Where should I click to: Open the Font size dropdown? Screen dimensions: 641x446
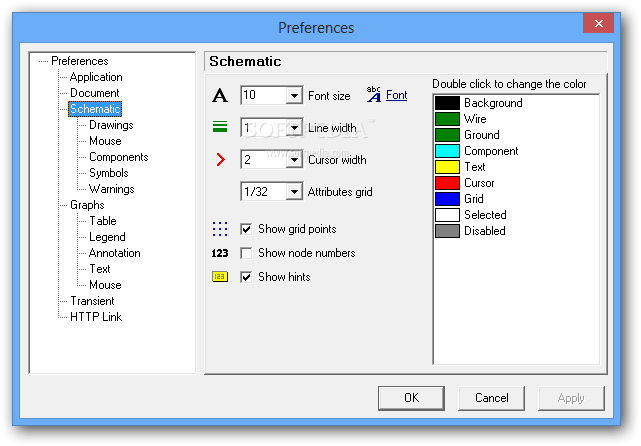pyautogui.click(x=294, y=96)
